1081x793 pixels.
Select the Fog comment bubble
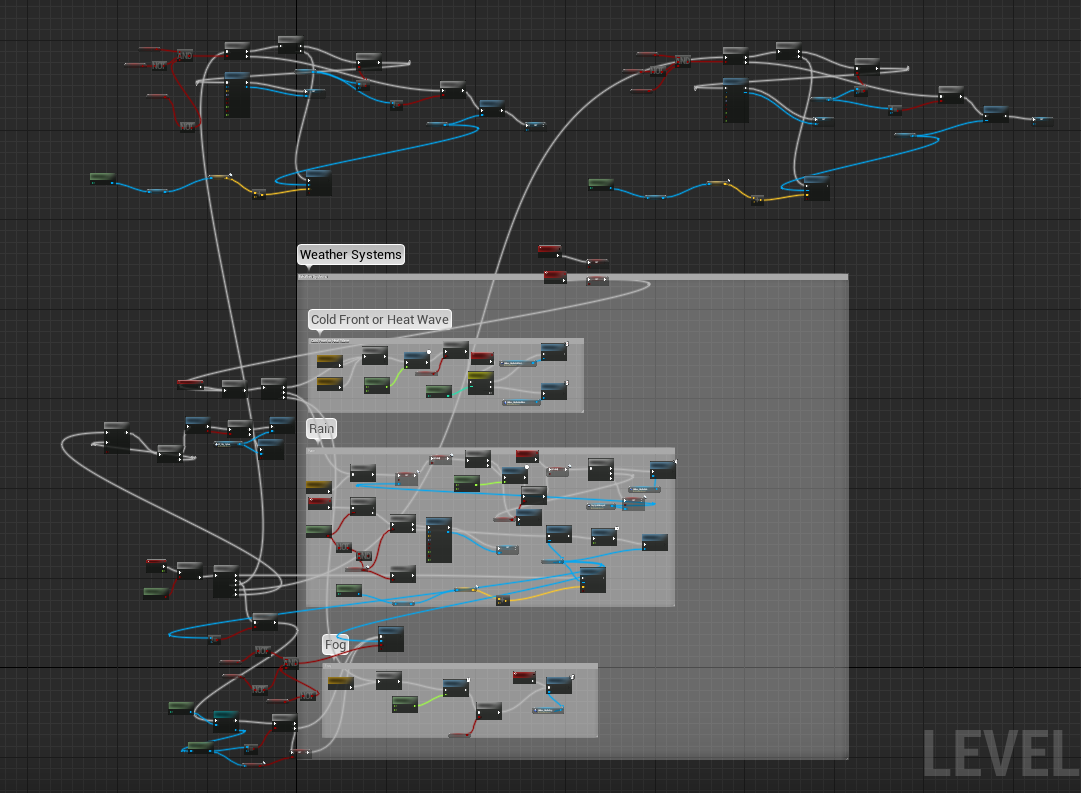click(x=335, y=645)
